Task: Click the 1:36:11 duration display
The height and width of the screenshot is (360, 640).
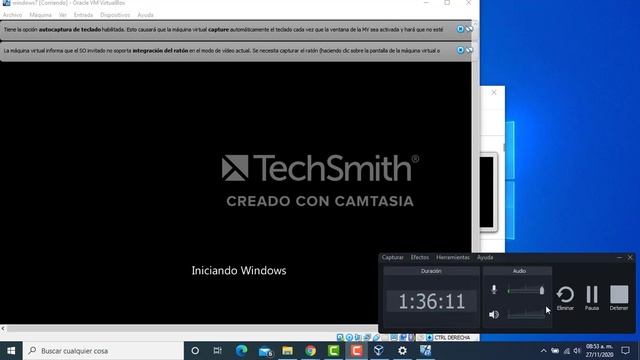Action: pyautogui.click(x=431, y=301)
